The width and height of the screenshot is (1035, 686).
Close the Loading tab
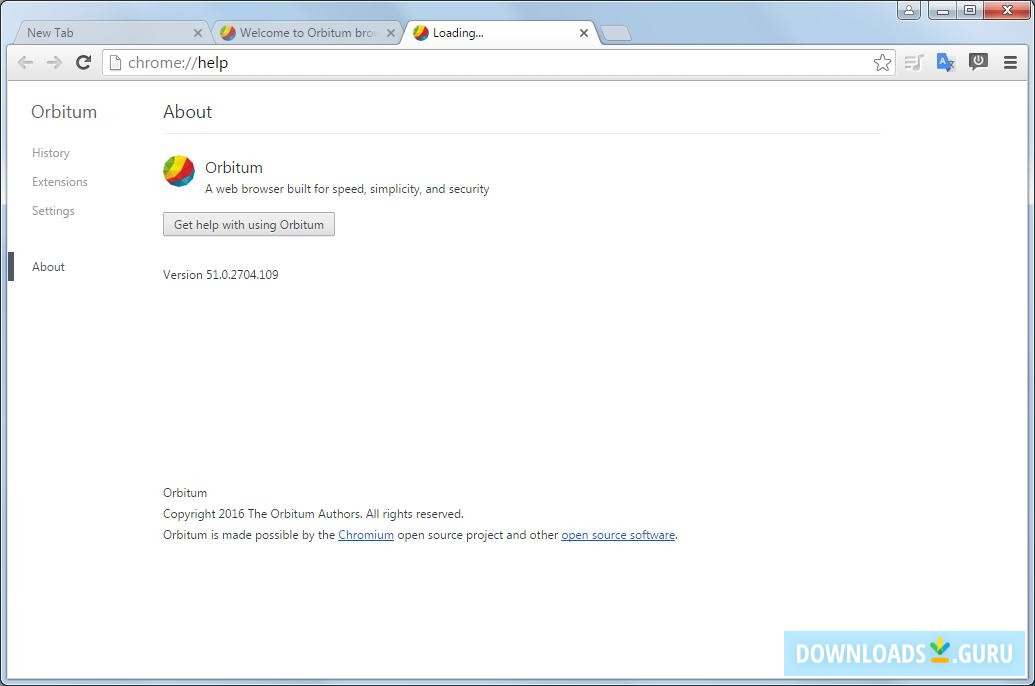pos(584,33)
